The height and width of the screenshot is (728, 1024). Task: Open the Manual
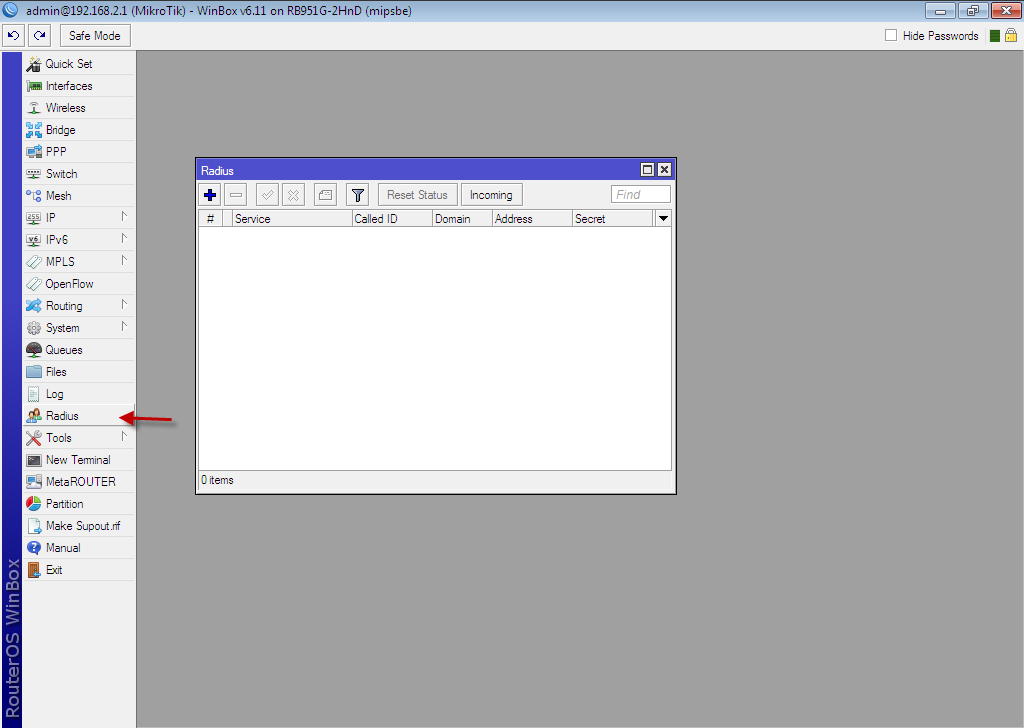(79, 548)
